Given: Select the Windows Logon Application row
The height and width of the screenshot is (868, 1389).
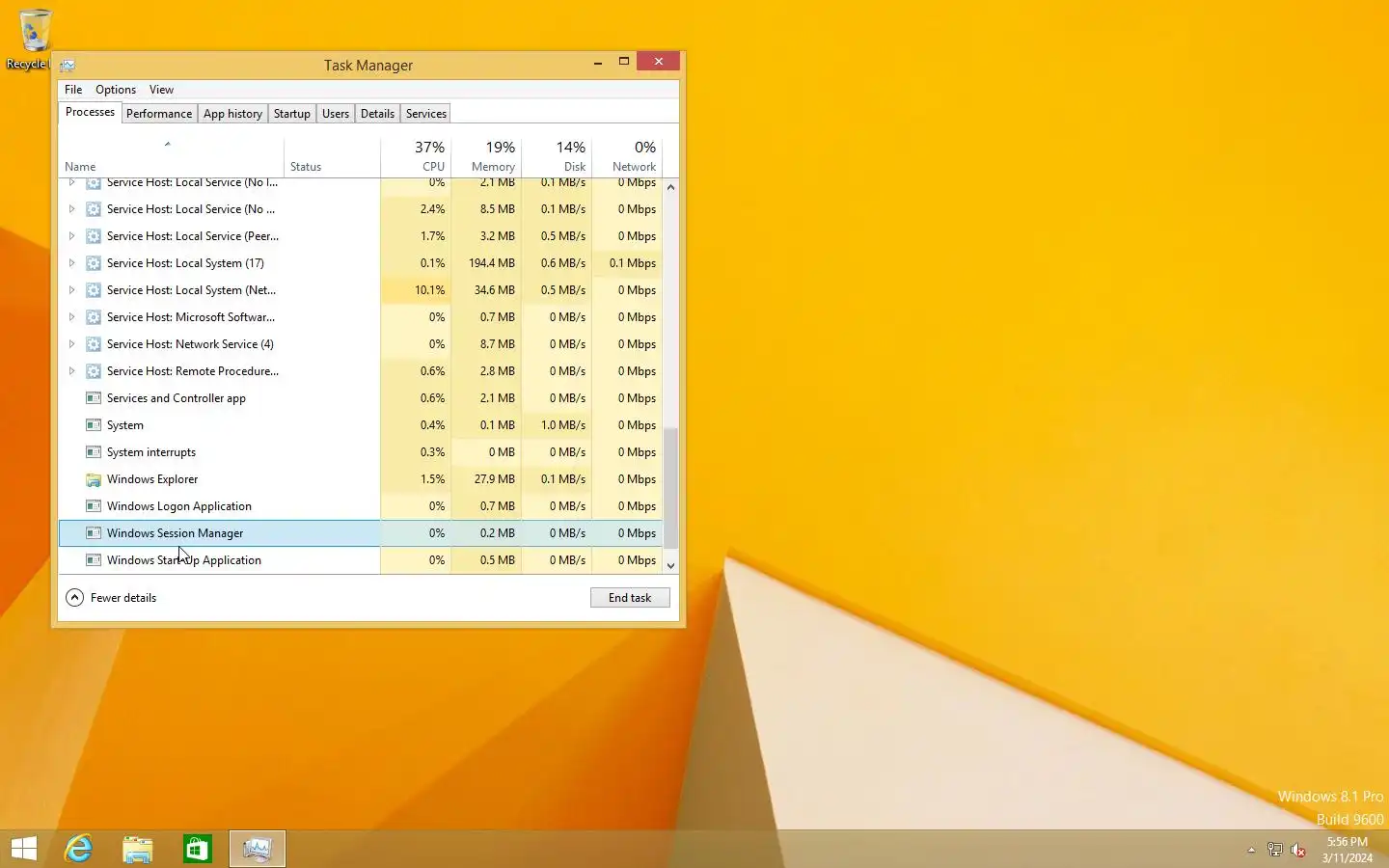Looking at the screenshot, I should point(361,506).
